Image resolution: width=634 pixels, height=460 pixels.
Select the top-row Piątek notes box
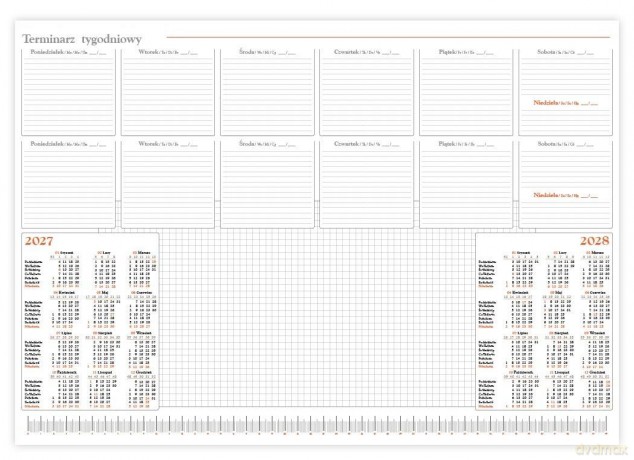pos(466,92)
